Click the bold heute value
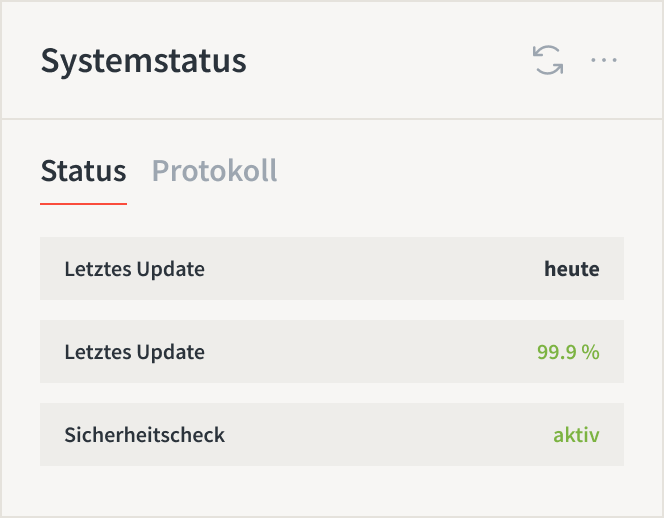The width and height of the screenshot is (664, 518). tap(572, 269)
